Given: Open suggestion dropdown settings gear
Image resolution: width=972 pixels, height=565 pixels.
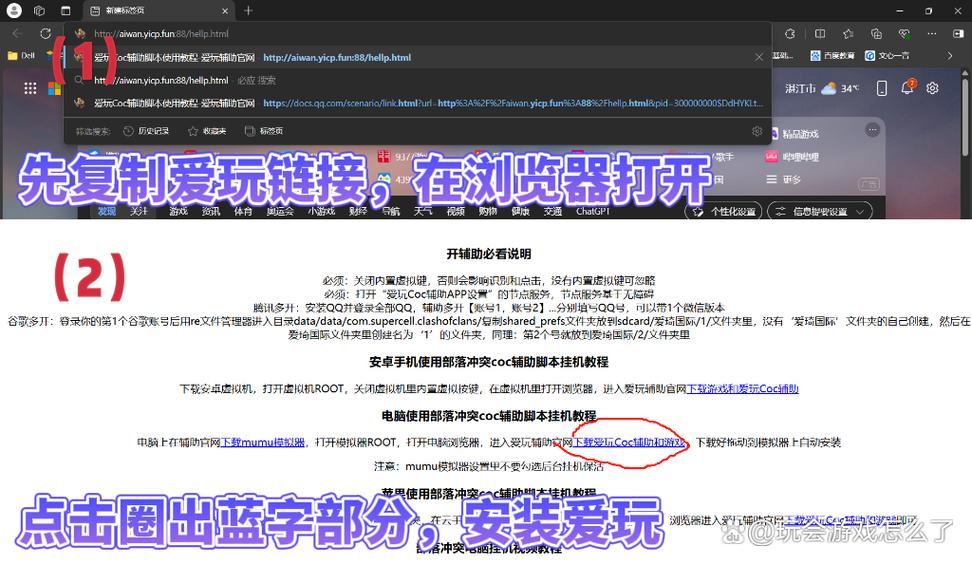Looking at the screenshot, I should [x=757, y=131].
